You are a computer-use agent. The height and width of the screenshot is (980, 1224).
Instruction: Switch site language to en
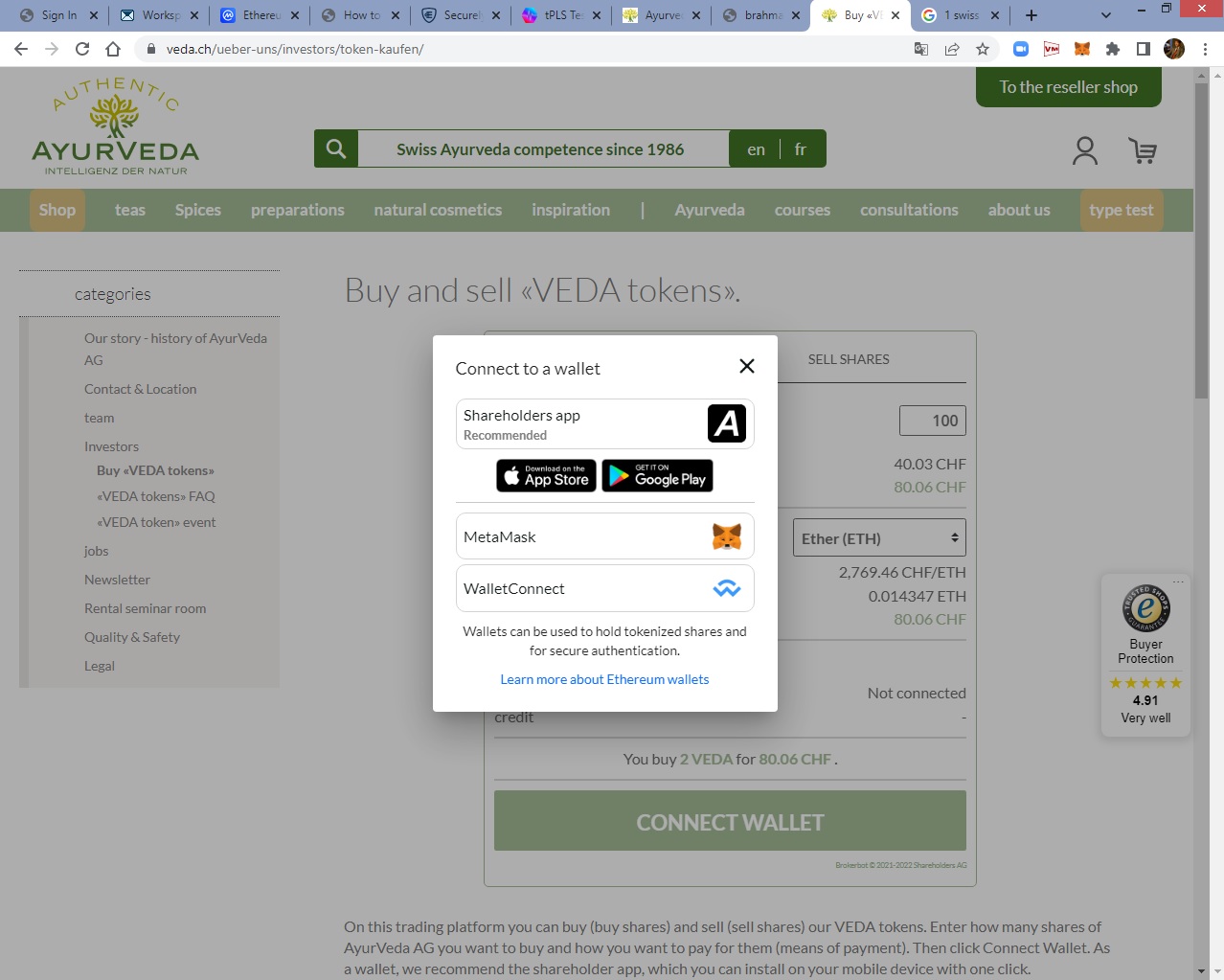[756, 149]
